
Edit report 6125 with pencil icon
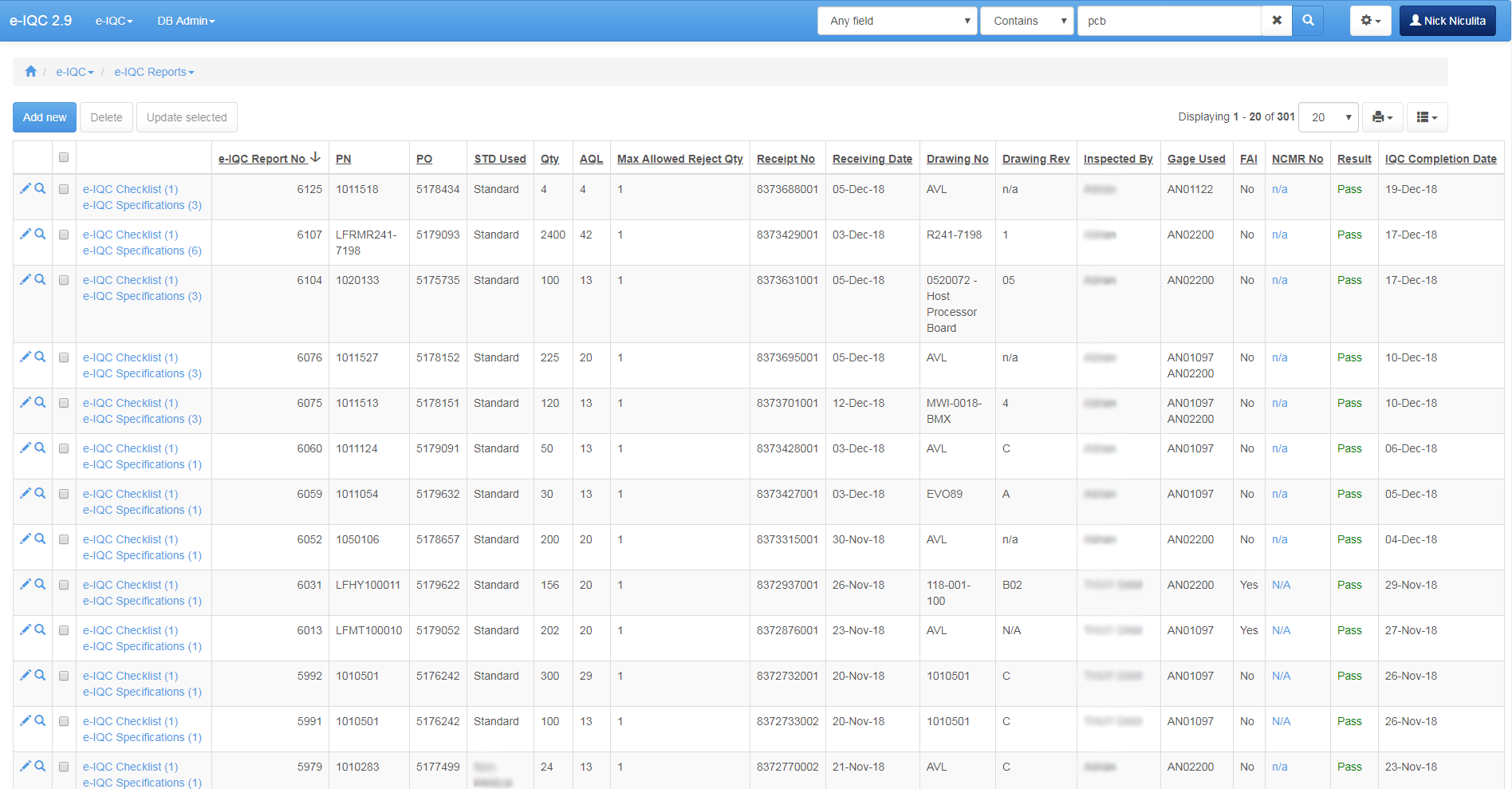[x=25, y=189]
